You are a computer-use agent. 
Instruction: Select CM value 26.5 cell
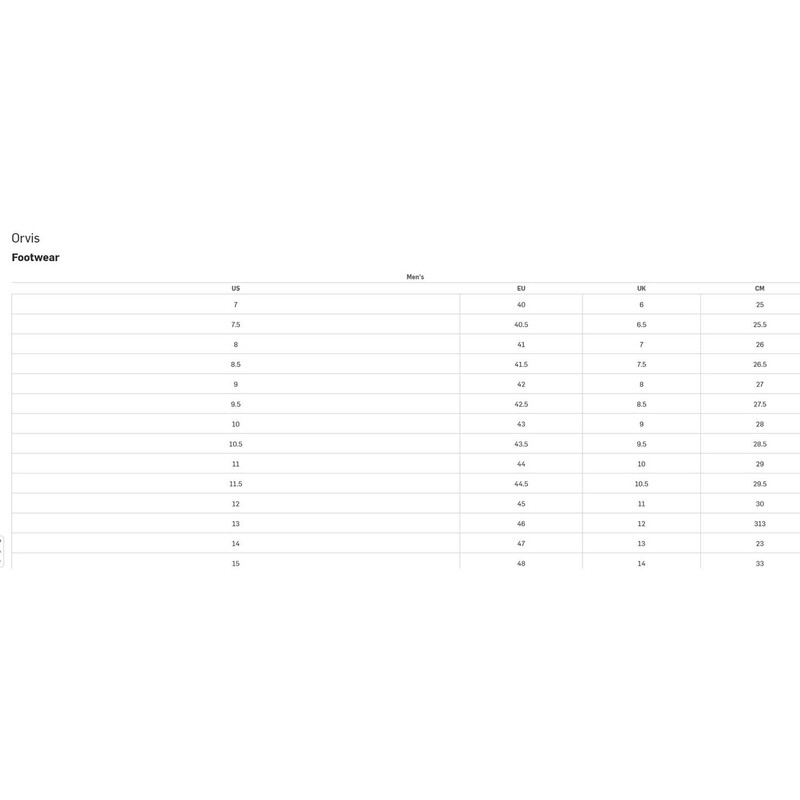point(759,364)
